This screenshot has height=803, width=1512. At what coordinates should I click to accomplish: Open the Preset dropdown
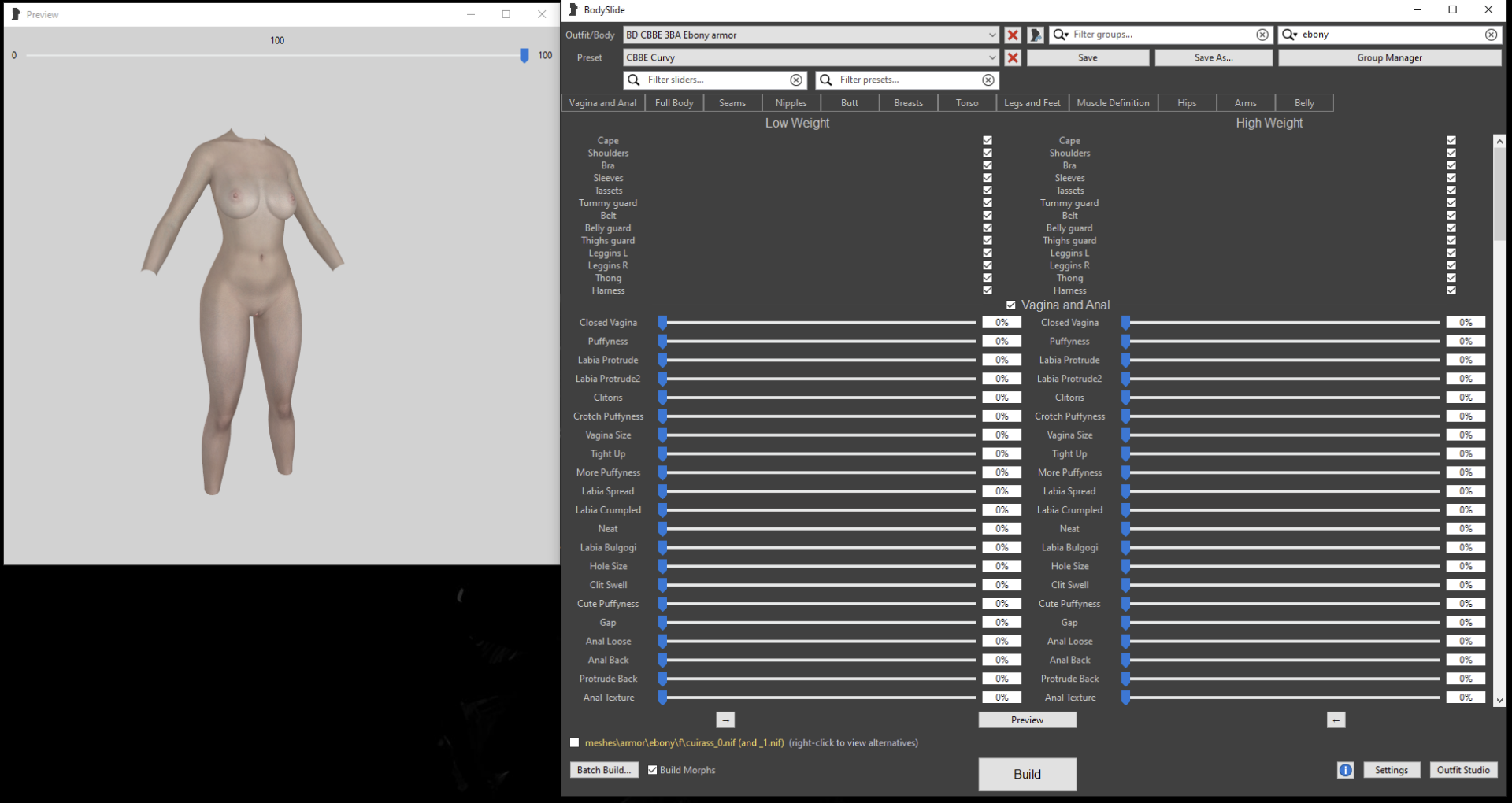(811, 57)
